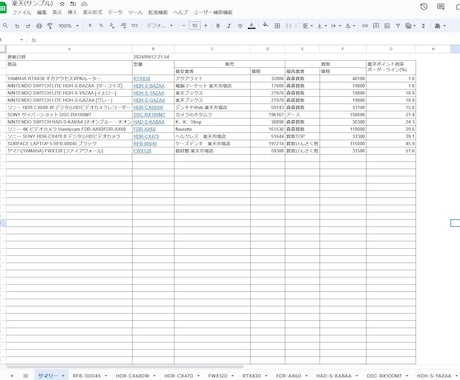This screenshot has width=460, height=380.
Task: Open the all sheets list
Action: point(26,376)
